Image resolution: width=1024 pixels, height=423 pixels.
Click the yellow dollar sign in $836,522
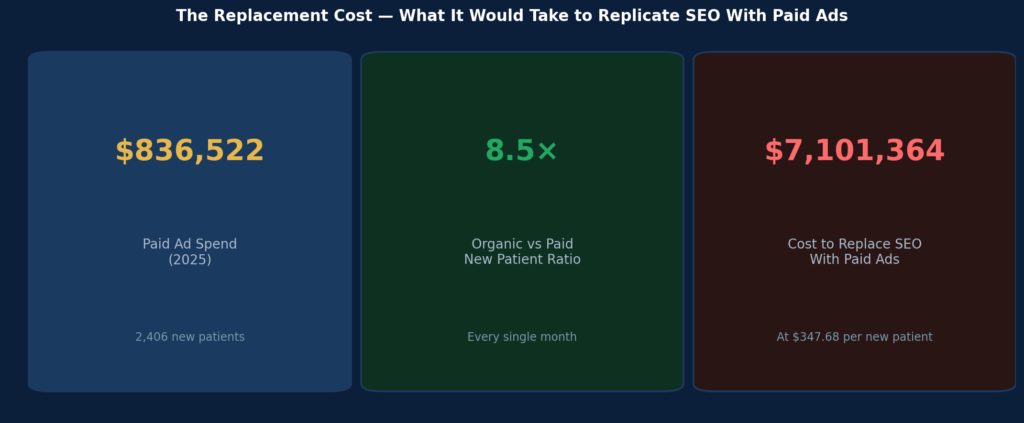tap(124, 151)
